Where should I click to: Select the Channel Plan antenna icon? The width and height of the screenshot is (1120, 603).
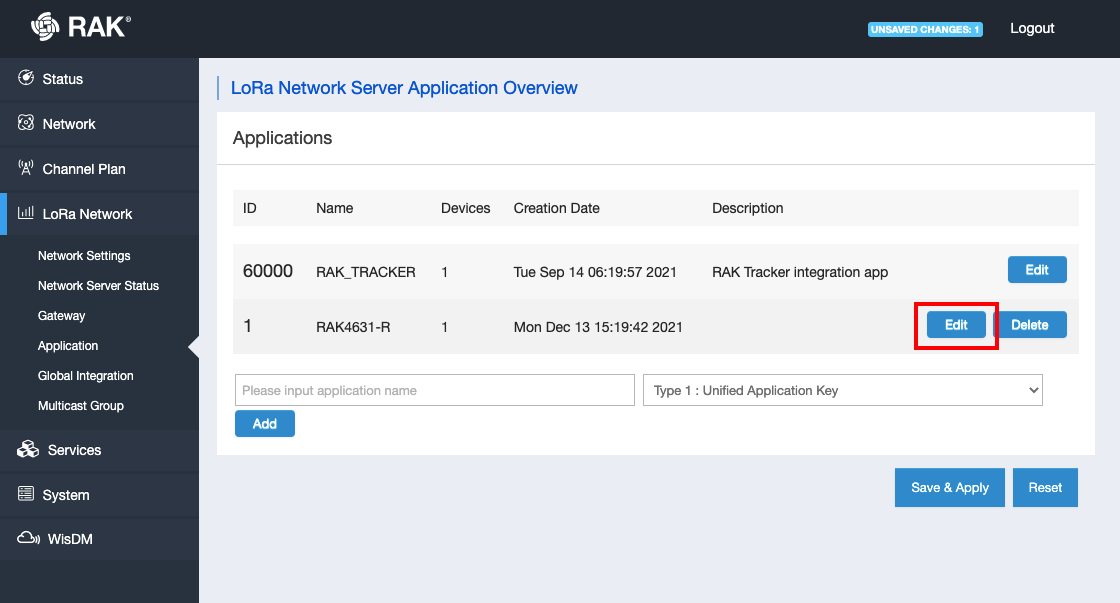(26, 168)
